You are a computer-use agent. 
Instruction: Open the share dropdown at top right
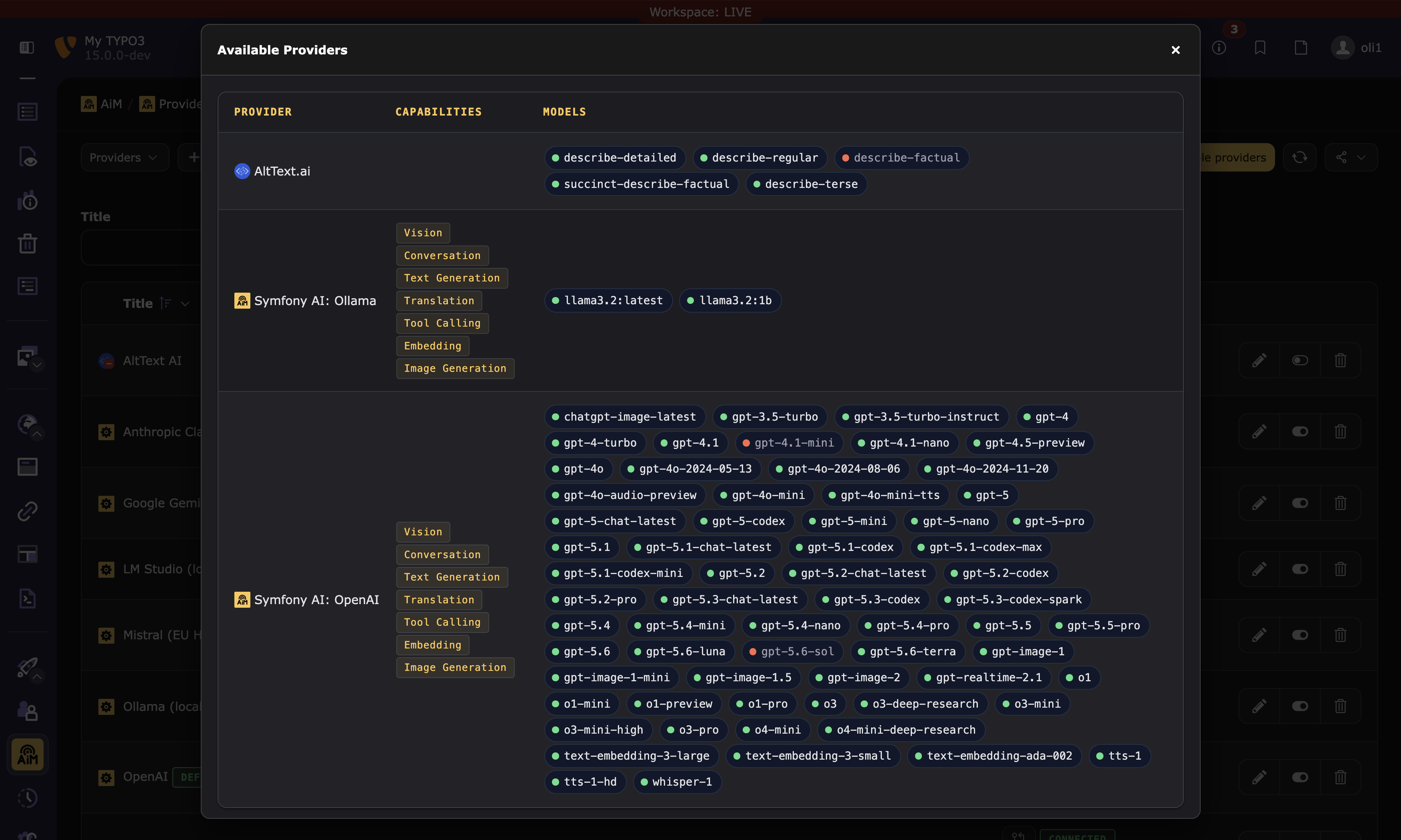point(1351,158)
